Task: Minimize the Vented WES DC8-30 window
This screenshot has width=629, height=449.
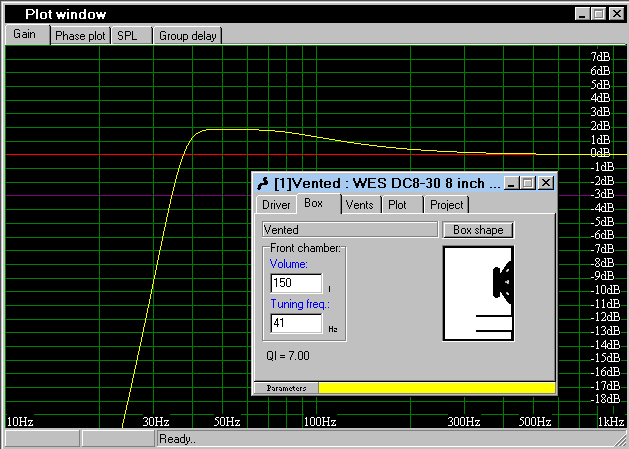Action: (510, 183)
